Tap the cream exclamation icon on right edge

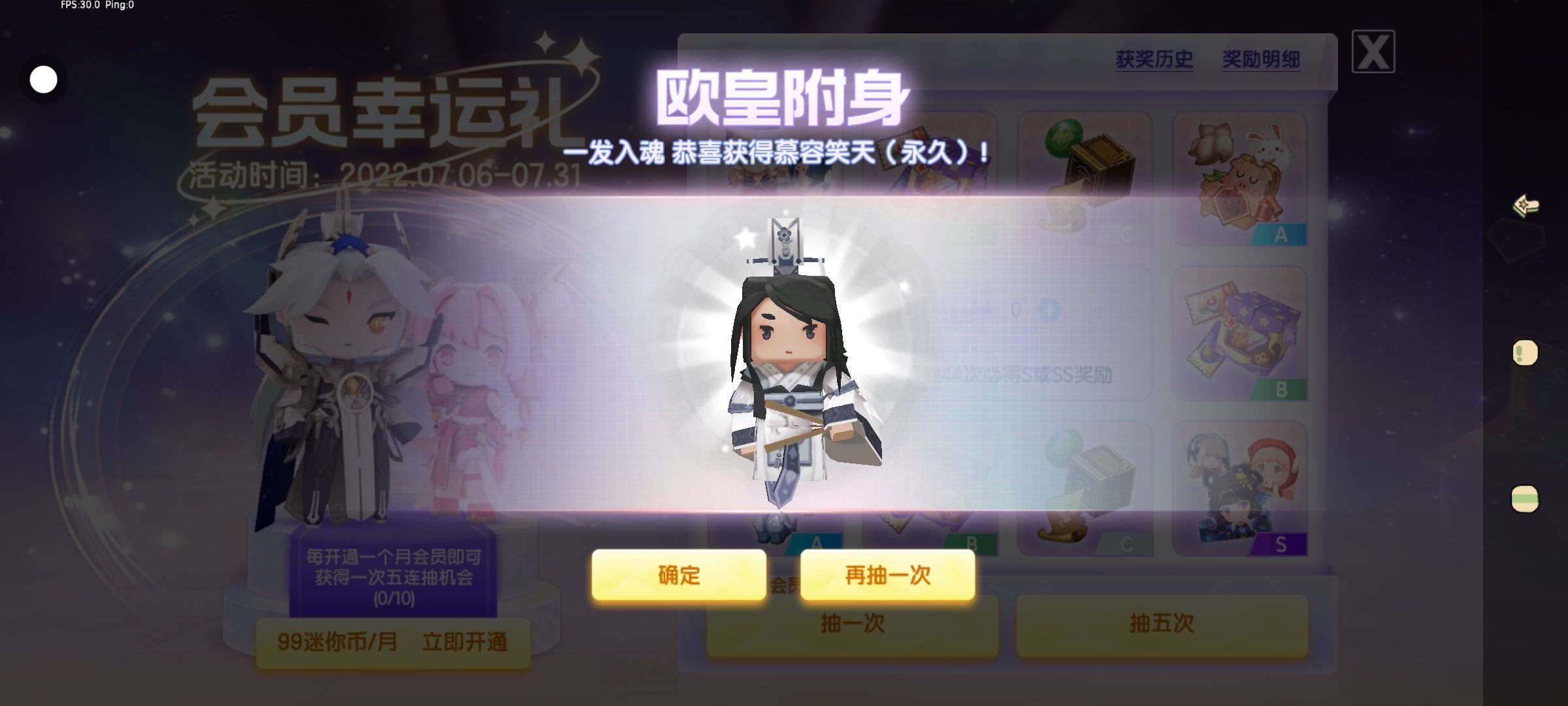tap(1526, 353)
